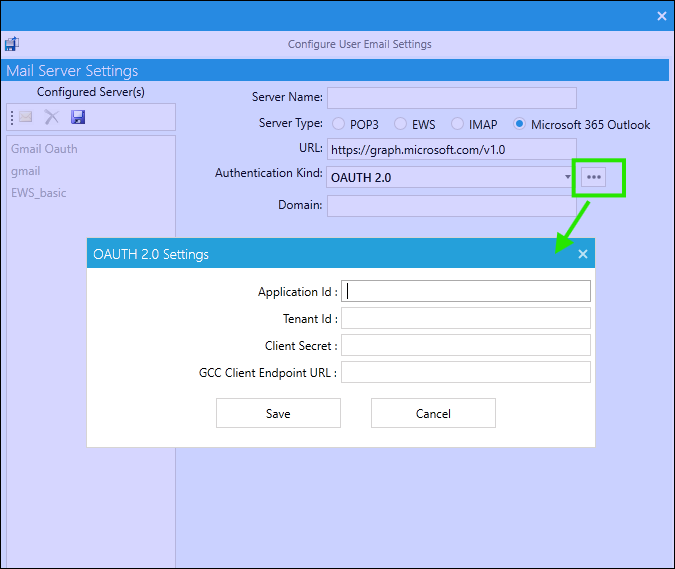
Task: Save the OAUTH 2.0 settings
Action: pos(278,413)
